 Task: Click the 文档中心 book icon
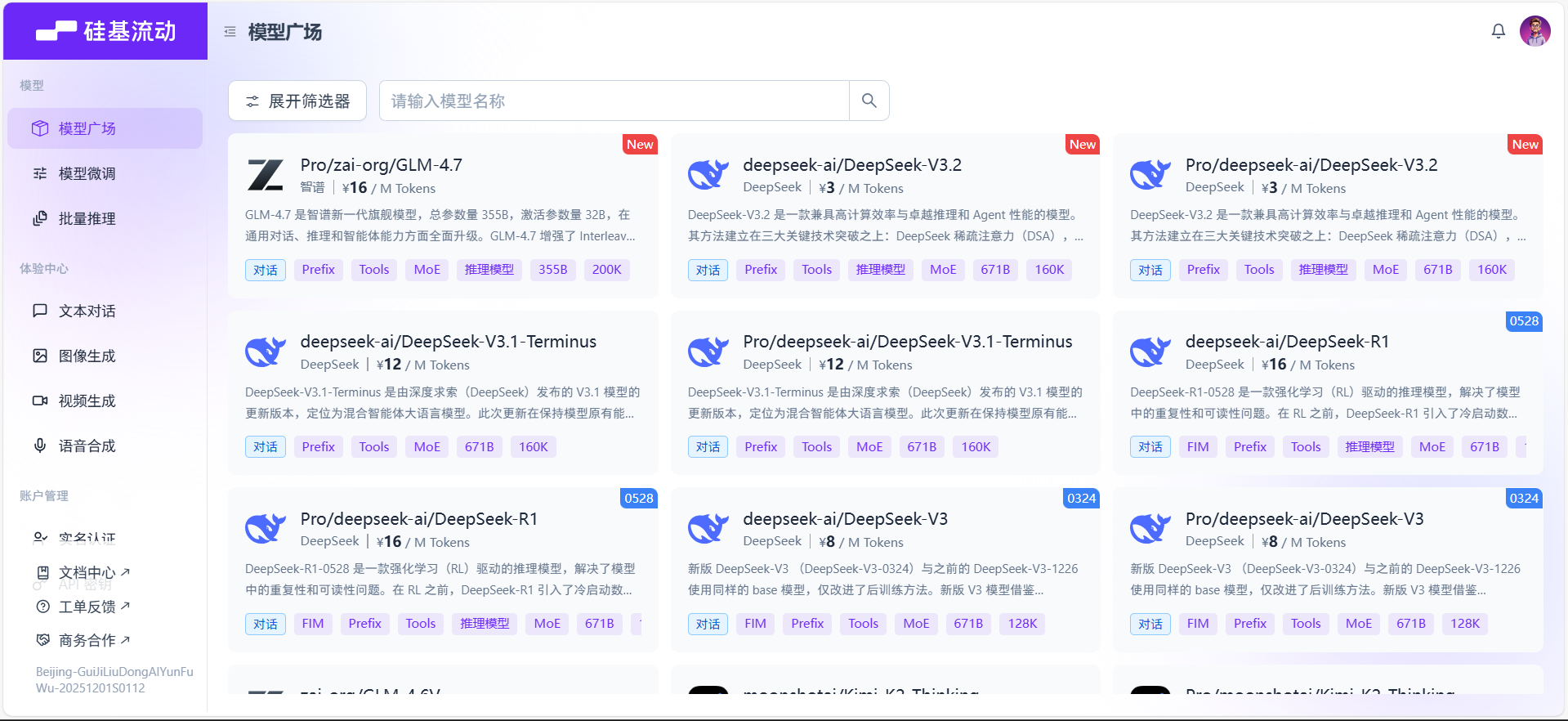pyautogui.click(x=43, y=572)
